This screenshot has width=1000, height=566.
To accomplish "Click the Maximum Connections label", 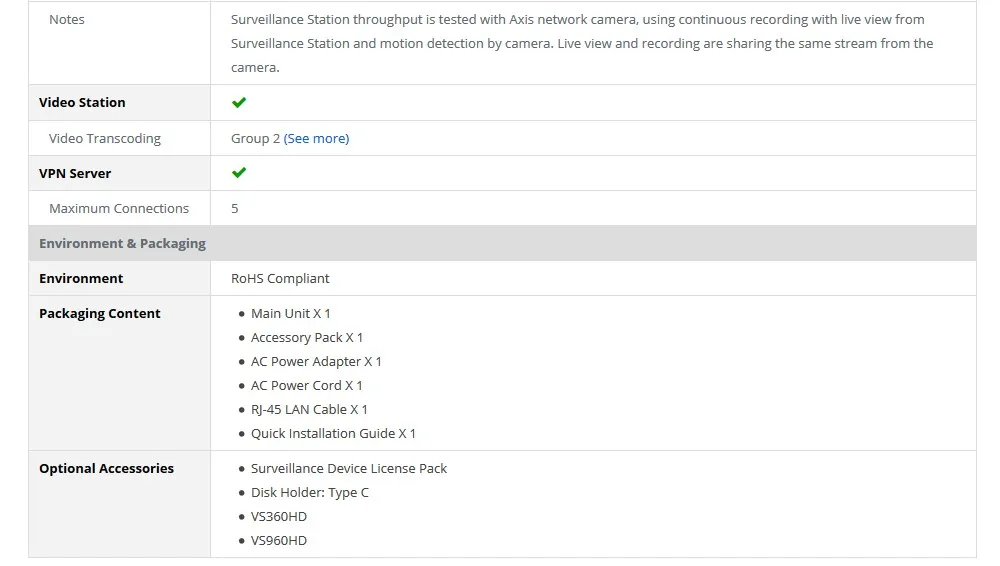I will [119, 209].
